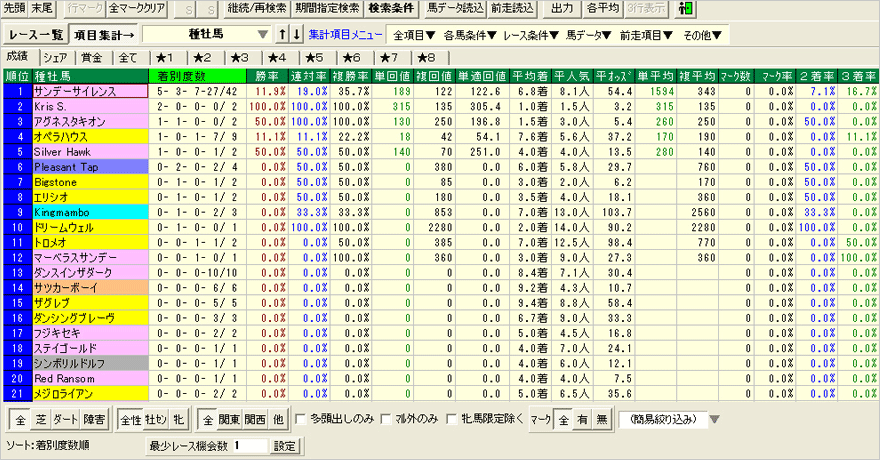This screenshot has height=460, width=880.
Task: Select row Pleasant Tap
Action: (x=90, y=167)
